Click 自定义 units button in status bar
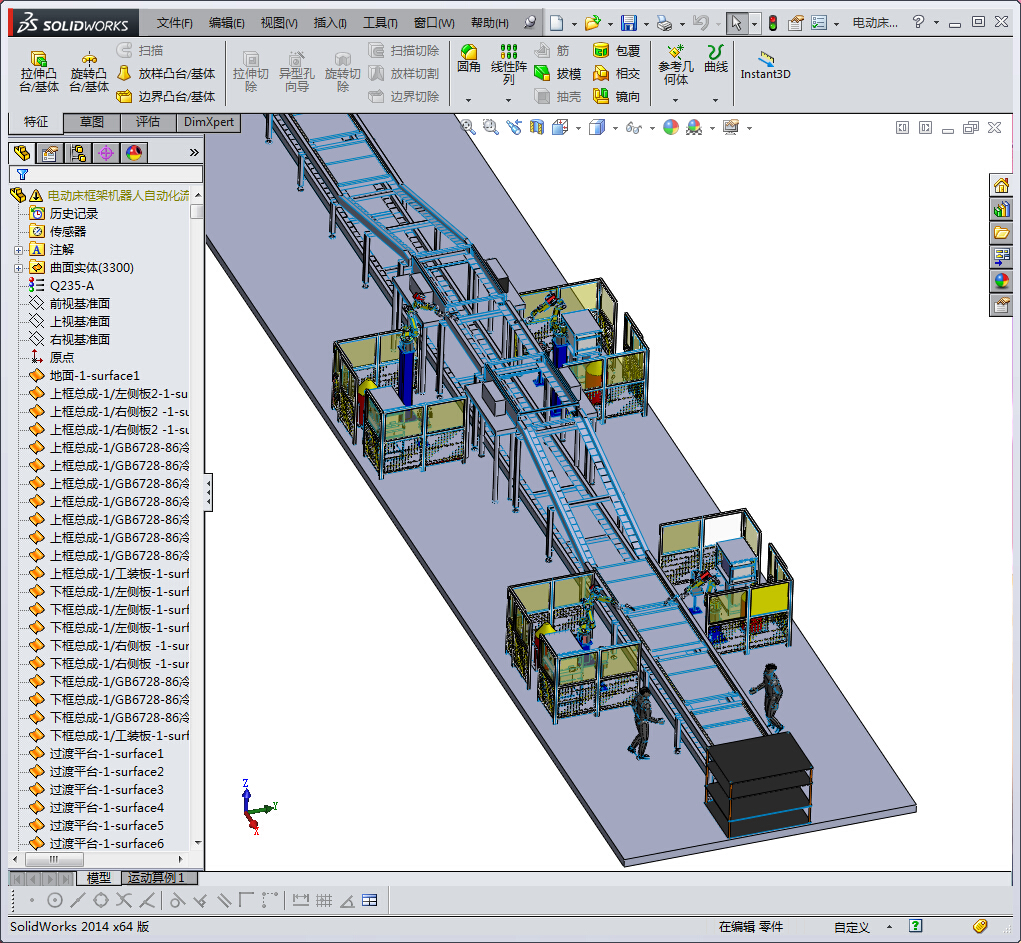The width and height of the screenshot is (1021, 943). pos(852,927)
